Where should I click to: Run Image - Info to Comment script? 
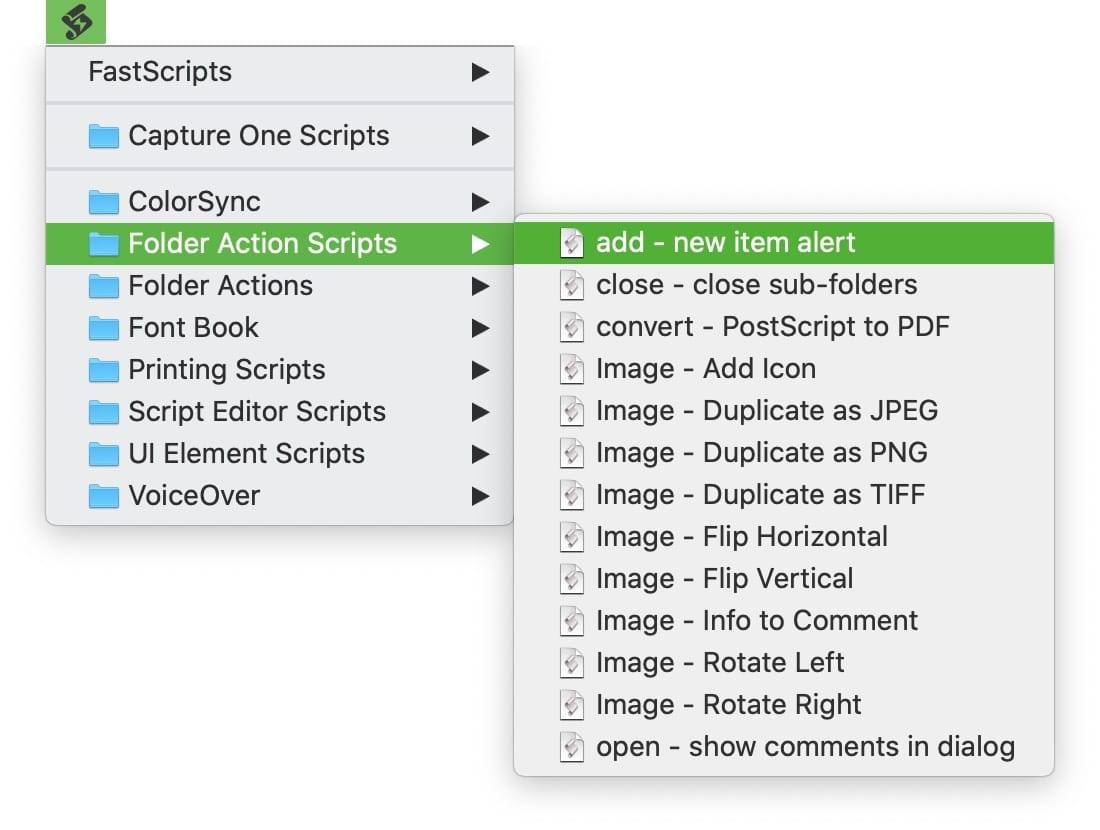click(756, 621)
